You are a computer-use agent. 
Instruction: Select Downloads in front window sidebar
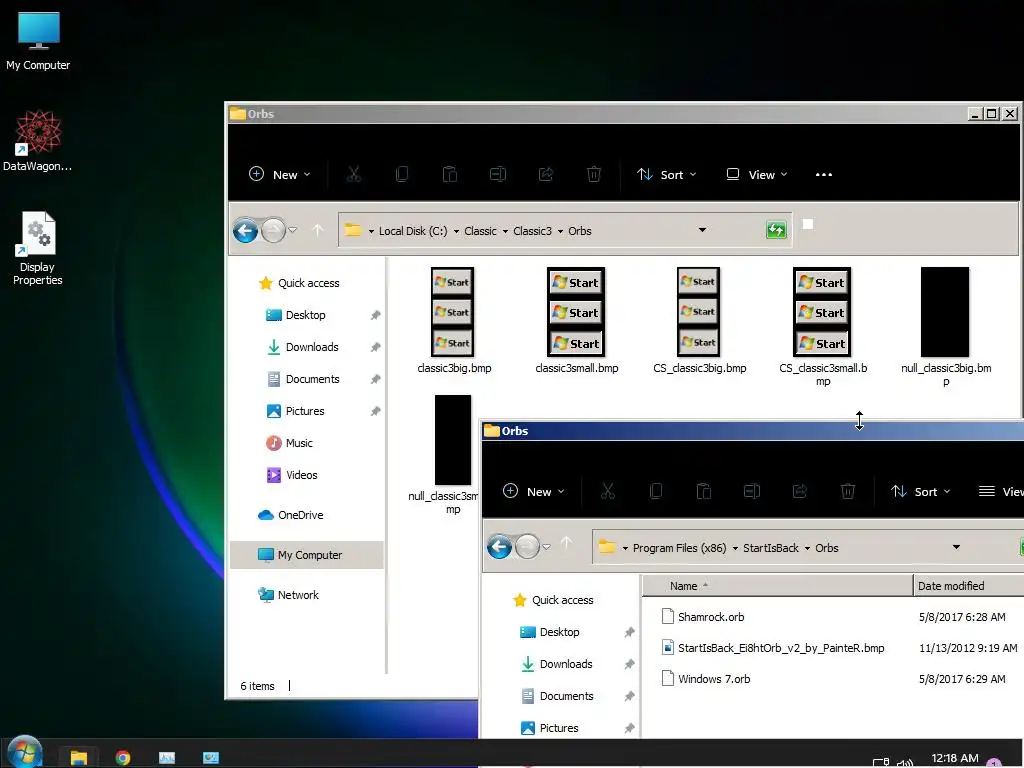[x=556, y=664]
